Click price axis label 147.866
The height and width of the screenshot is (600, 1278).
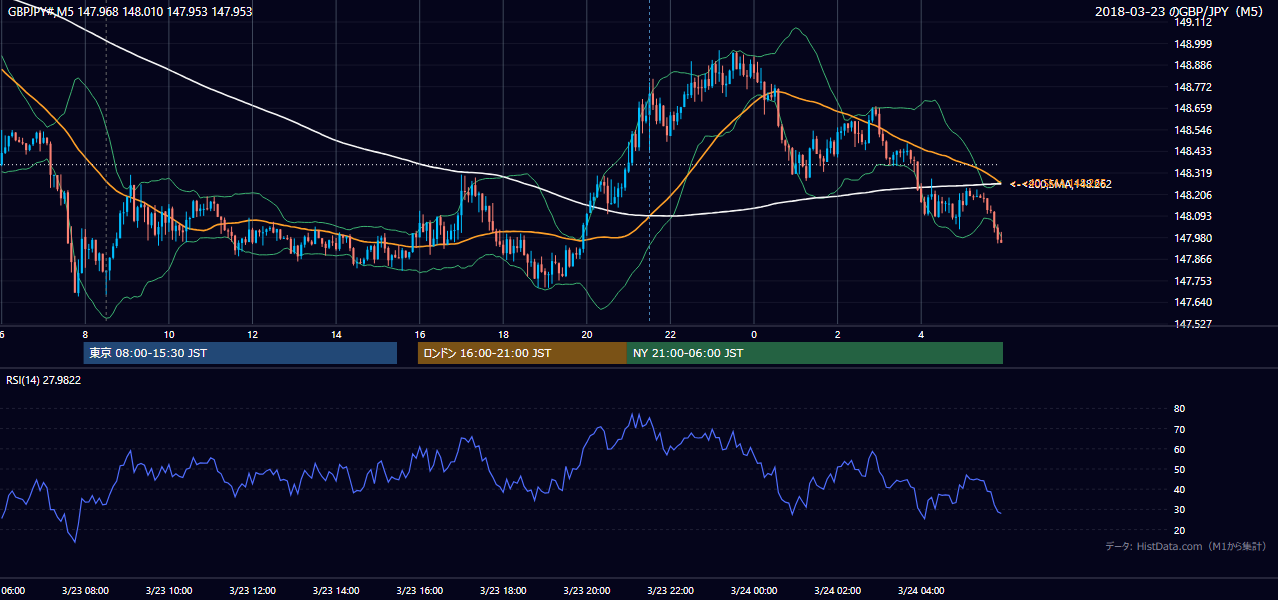click(1193, 259)
